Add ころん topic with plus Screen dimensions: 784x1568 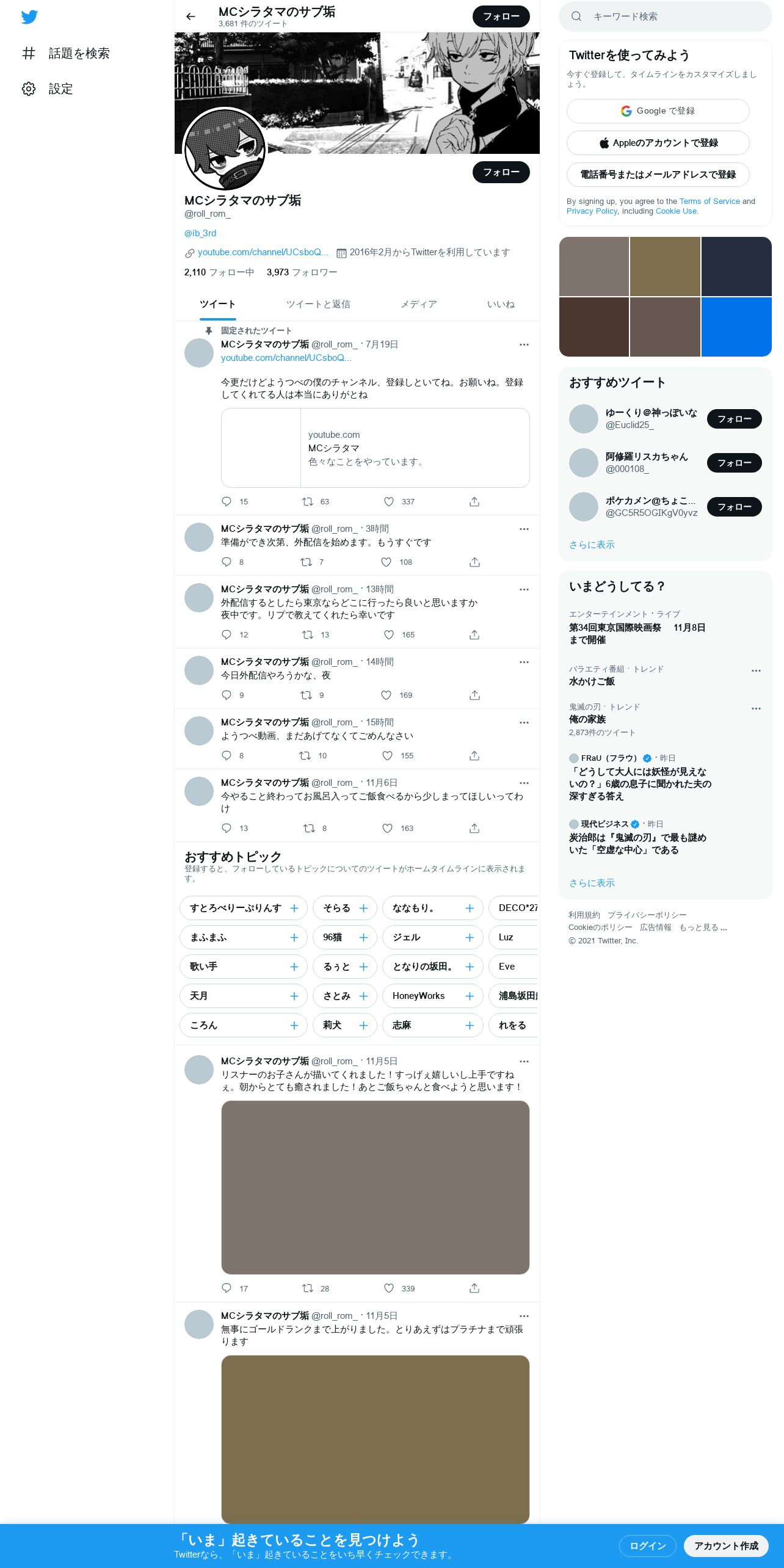coord(294,1025)
